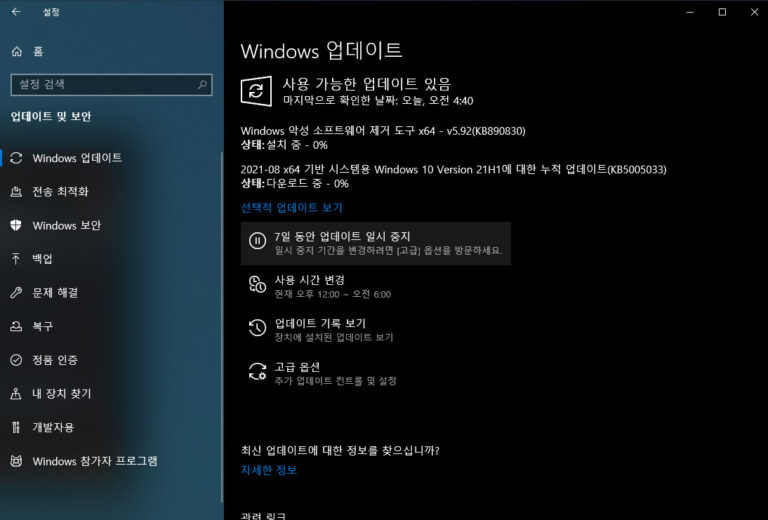Click the 내 장치 찾기 person icon
The width and height of the screenshot is (768, 520).
(x=16, y=394)
